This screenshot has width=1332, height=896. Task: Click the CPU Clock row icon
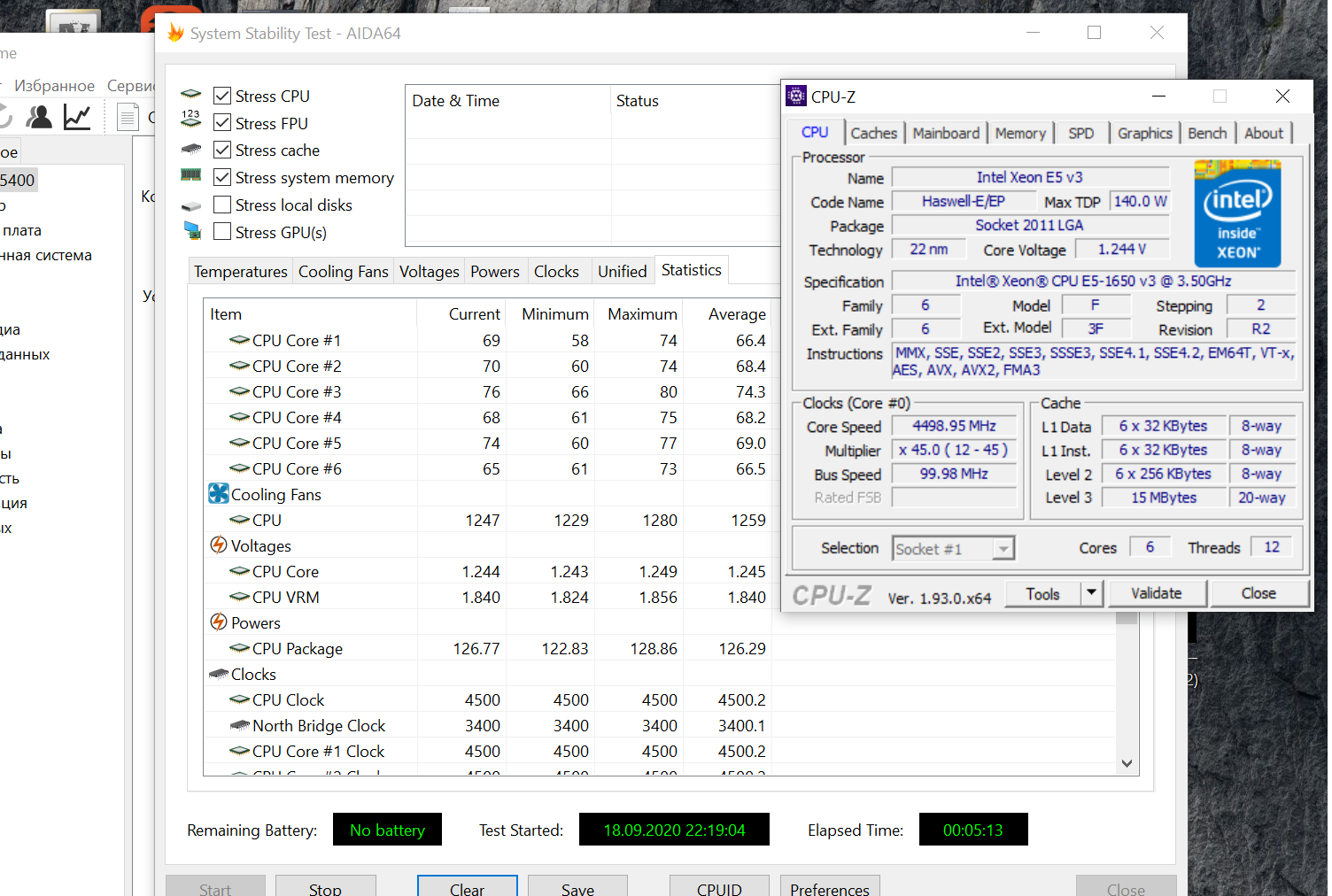(x=239, y=699)
